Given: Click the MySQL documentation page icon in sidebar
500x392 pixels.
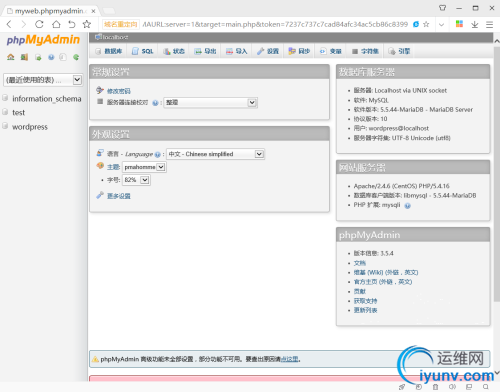Looking at the screenshot, I should click(x=63, y=57).
